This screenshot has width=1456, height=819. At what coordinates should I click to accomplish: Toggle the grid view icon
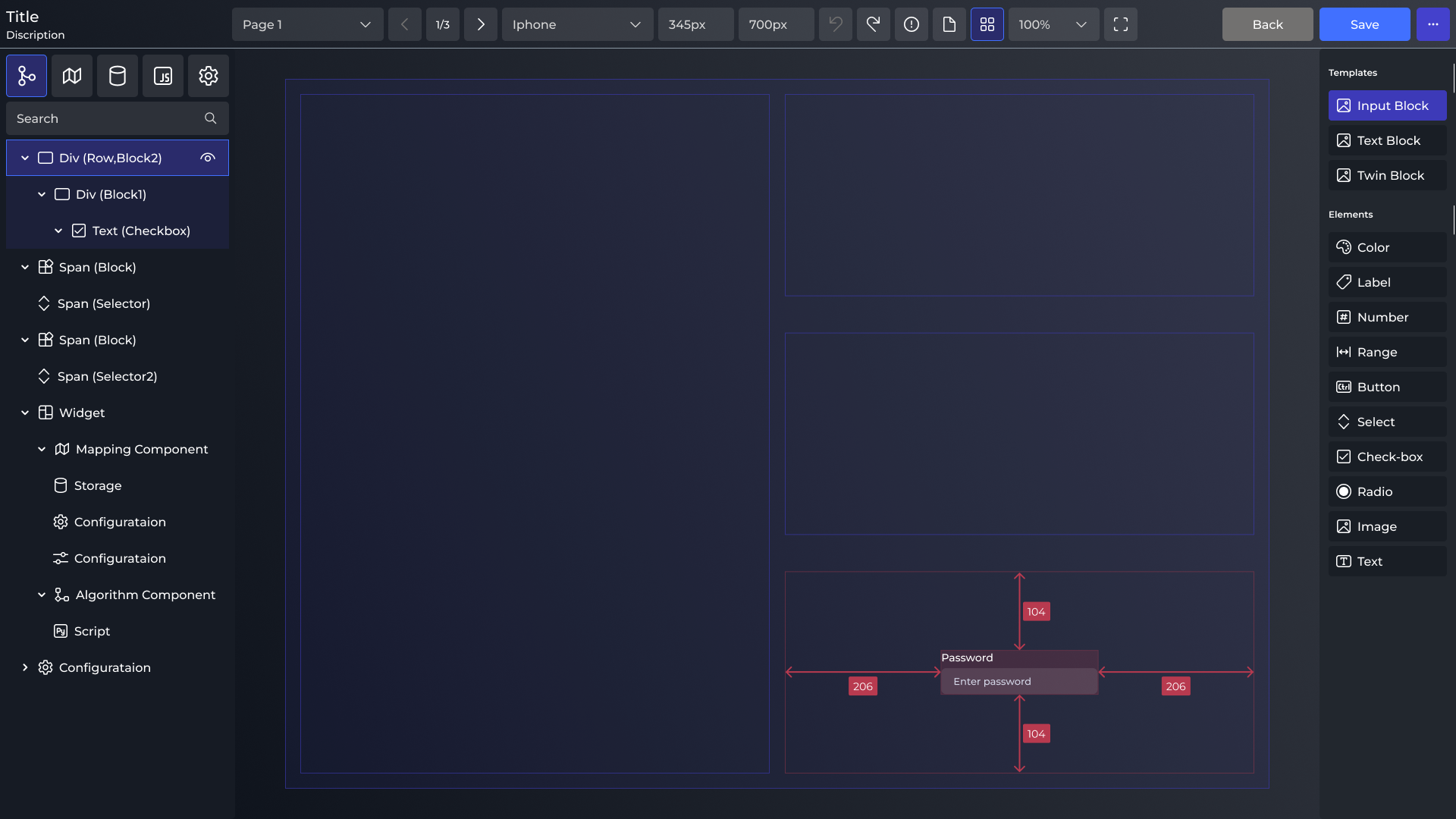tap(987, 24)
